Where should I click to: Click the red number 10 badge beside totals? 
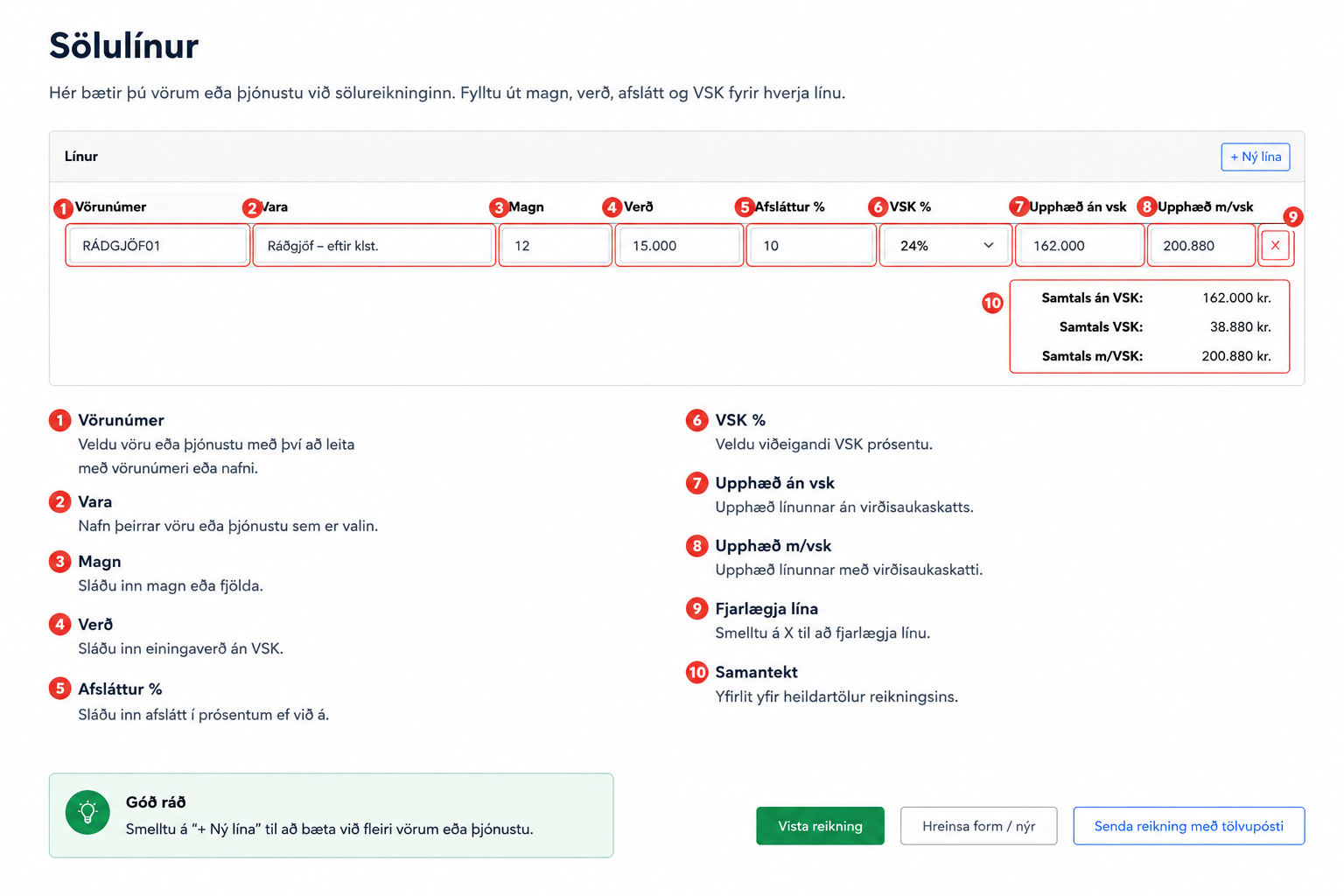(992, 303)
